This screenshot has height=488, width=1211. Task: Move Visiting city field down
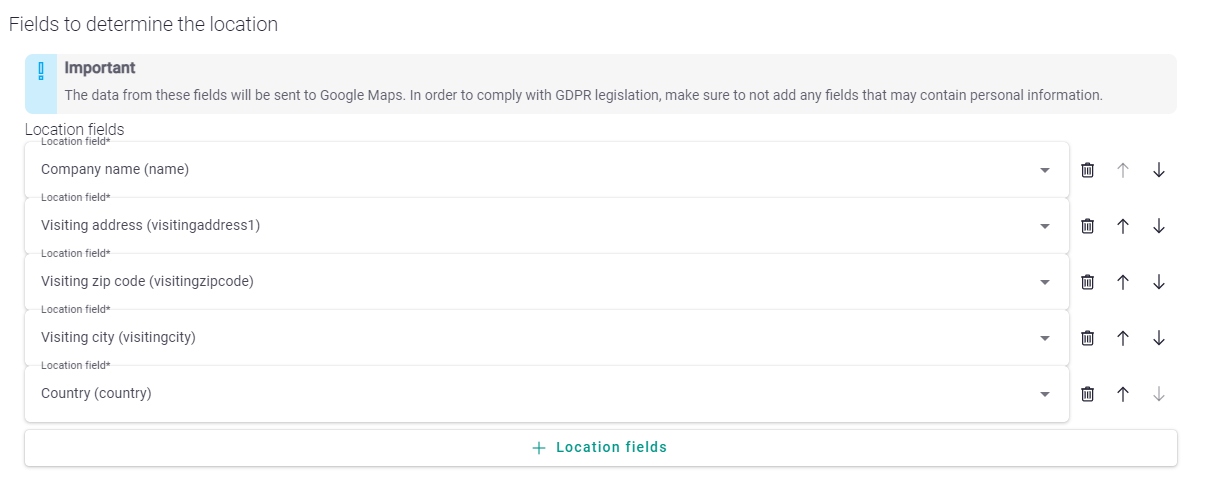pos(1159,338)
